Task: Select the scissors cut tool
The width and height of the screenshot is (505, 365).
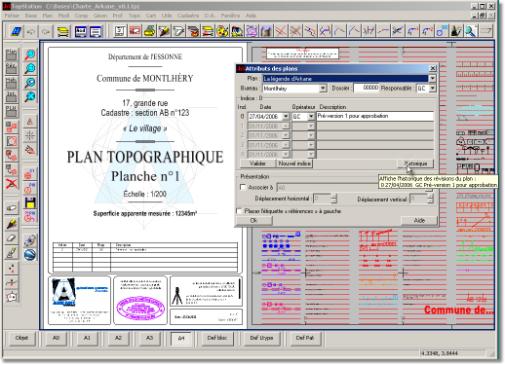Action: coord(397,31)
